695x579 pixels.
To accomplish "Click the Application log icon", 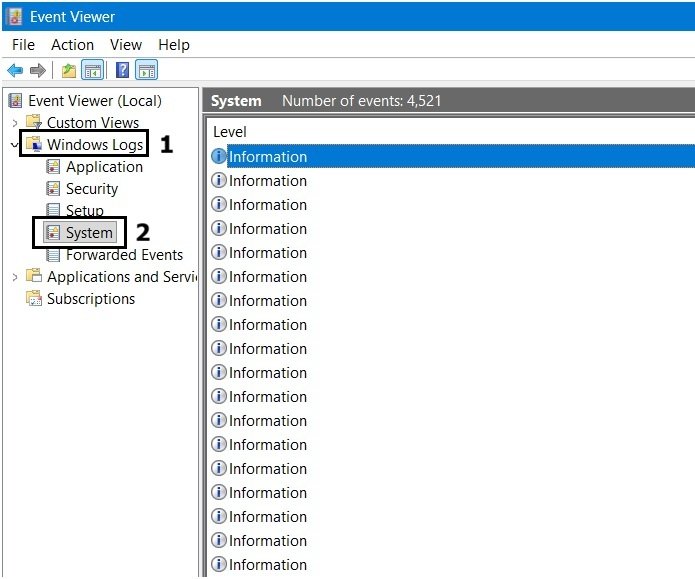I will 53,167.
